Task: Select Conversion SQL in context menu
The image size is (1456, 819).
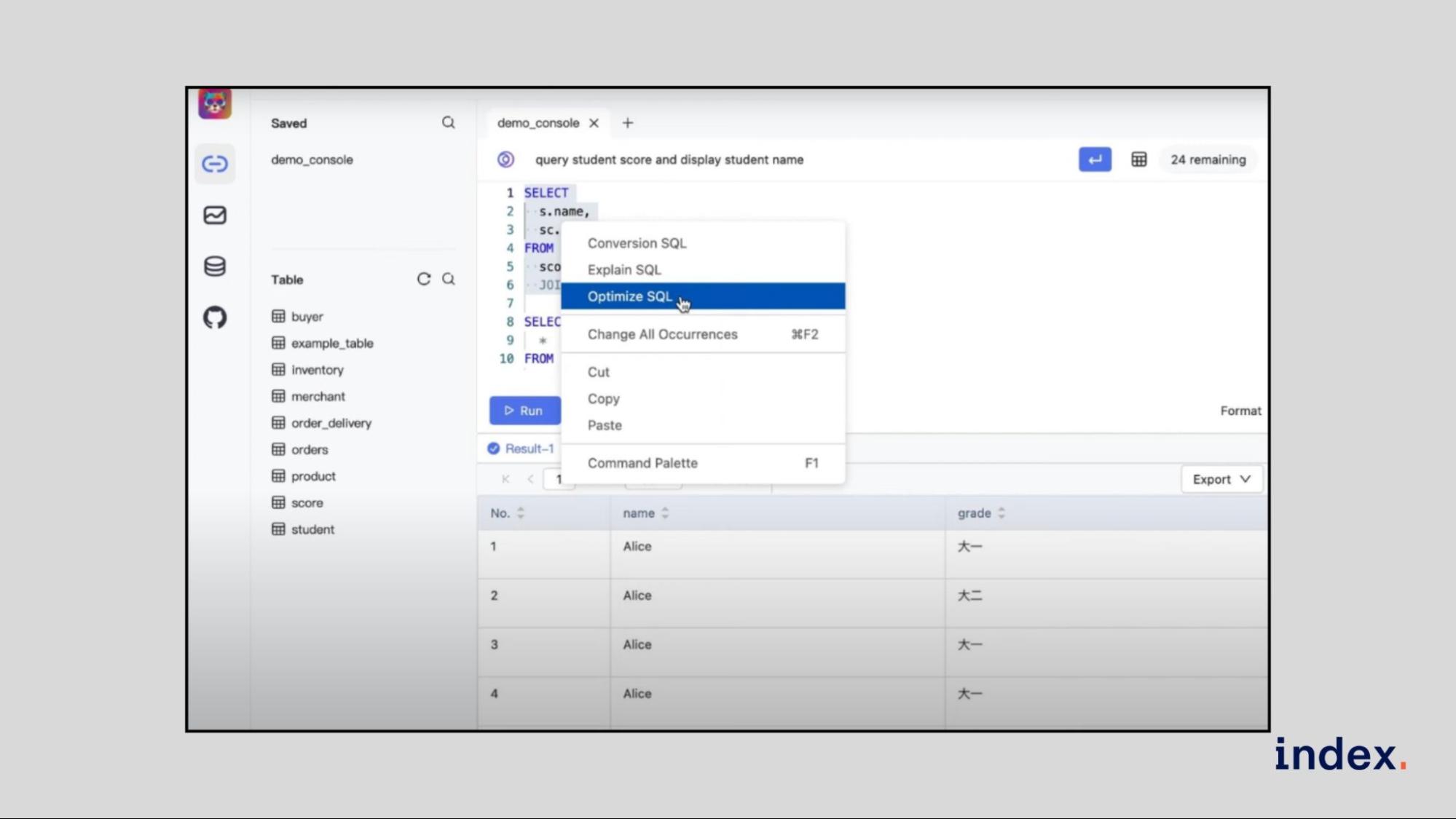Action: coord(637,243)
